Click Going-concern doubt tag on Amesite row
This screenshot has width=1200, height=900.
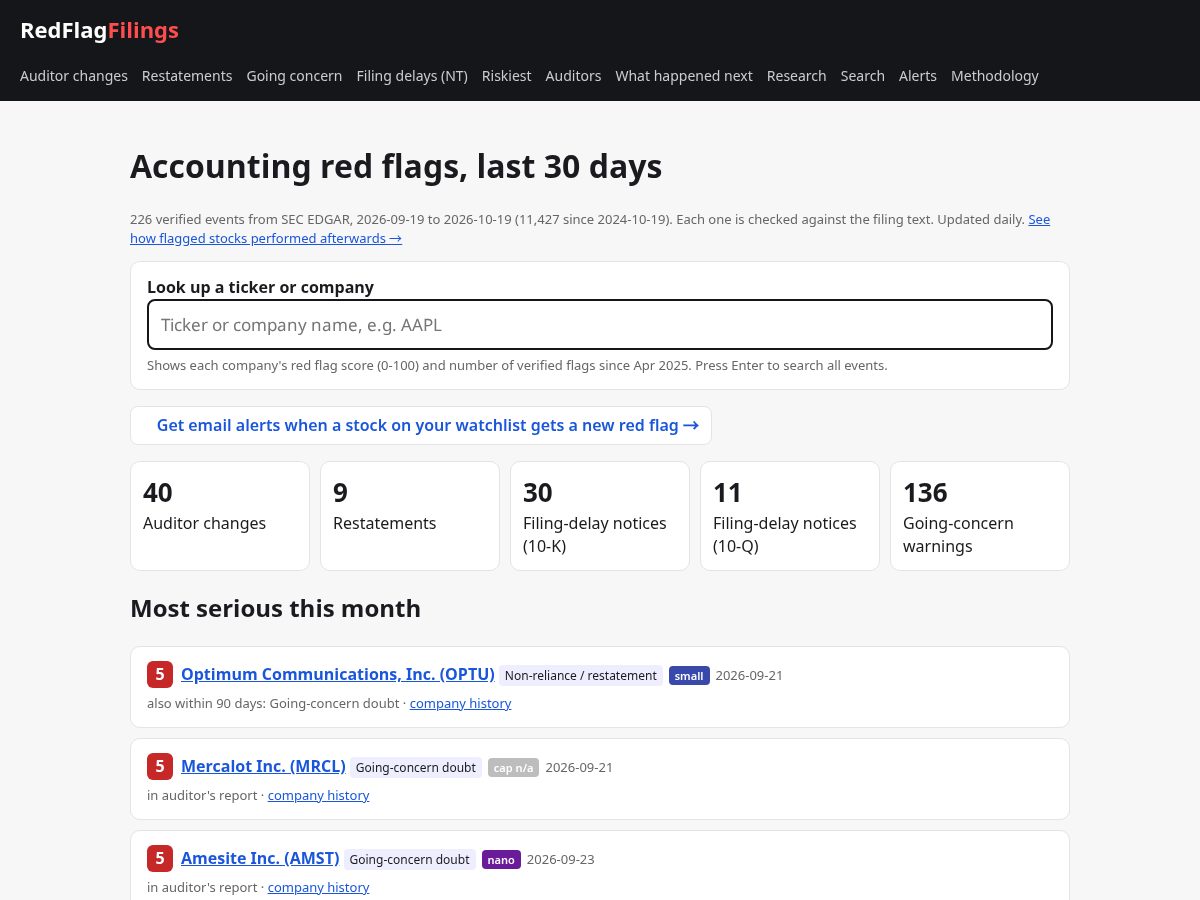[x=410, y=860]
